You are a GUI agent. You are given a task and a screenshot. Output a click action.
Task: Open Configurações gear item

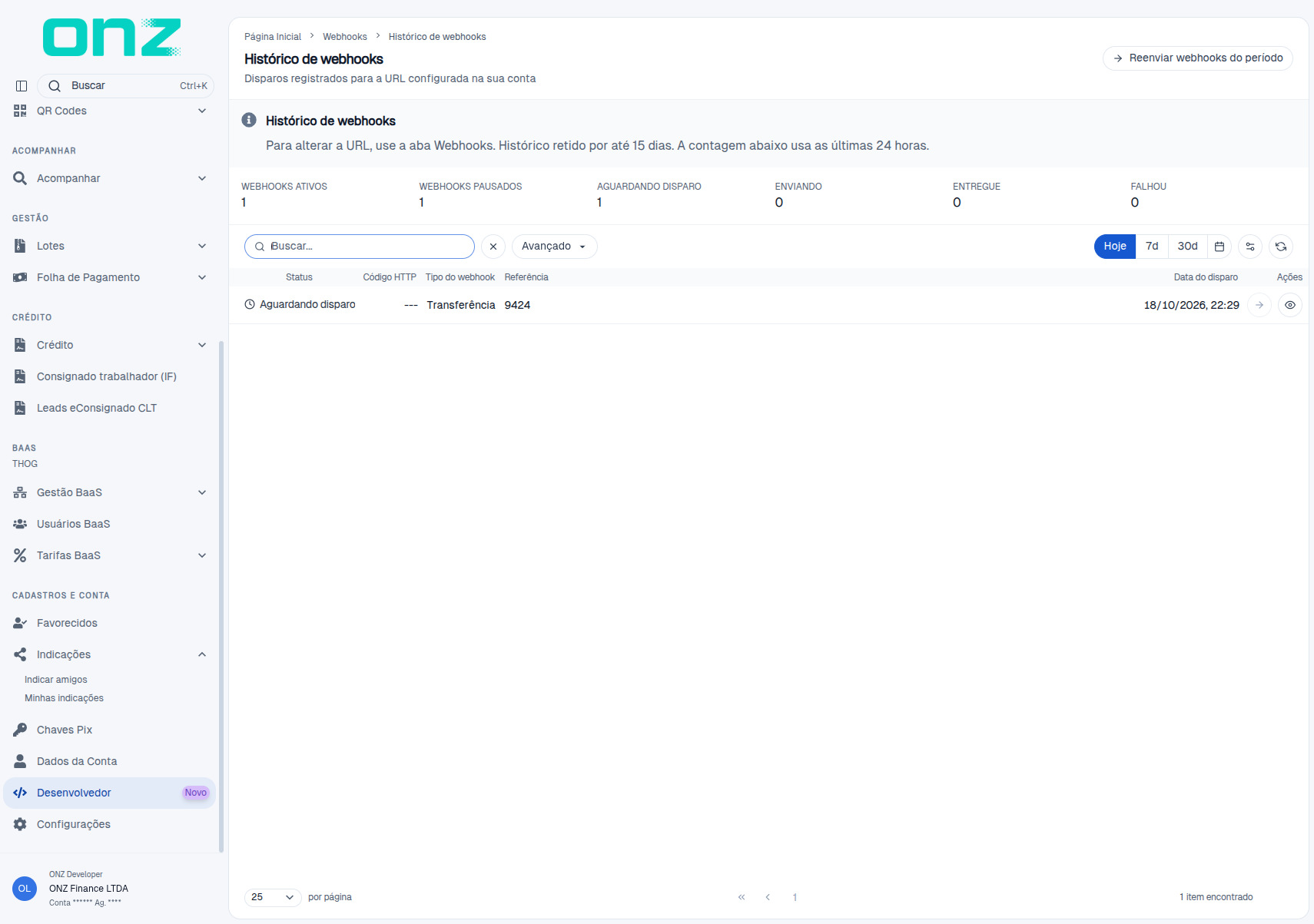tap(109, 824)
